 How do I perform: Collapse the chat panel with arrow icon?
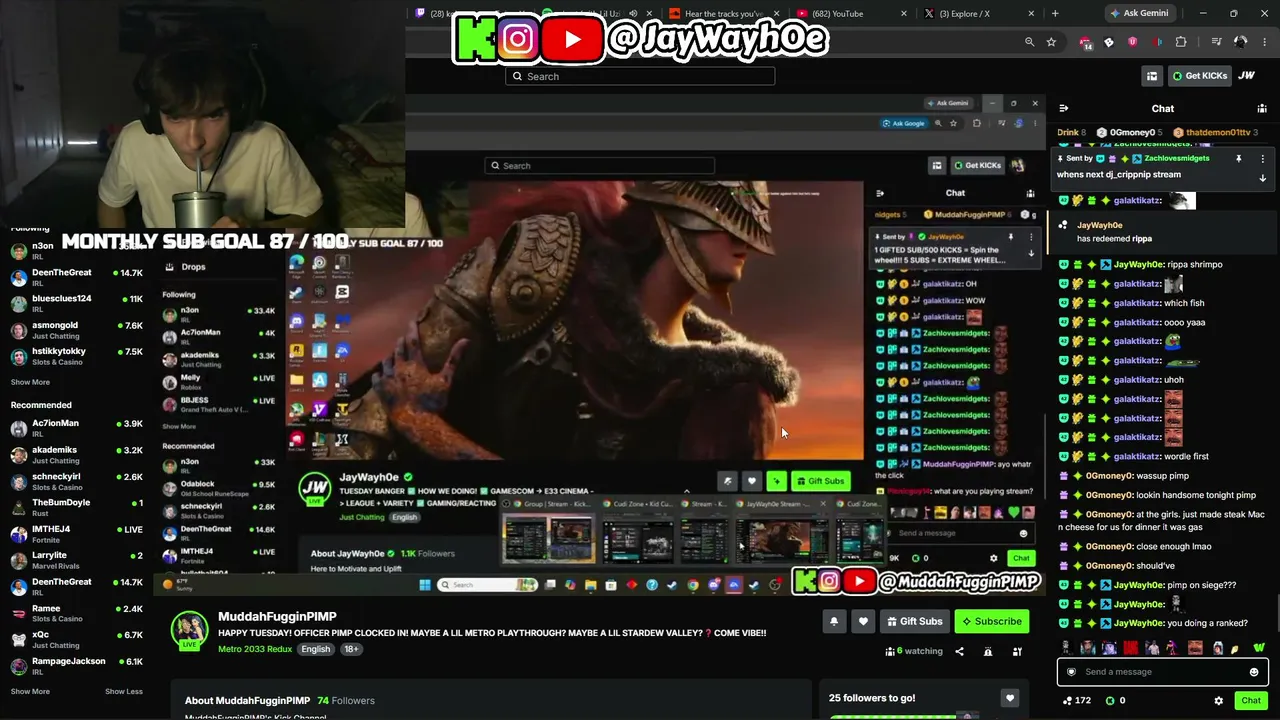point(1064,108)
